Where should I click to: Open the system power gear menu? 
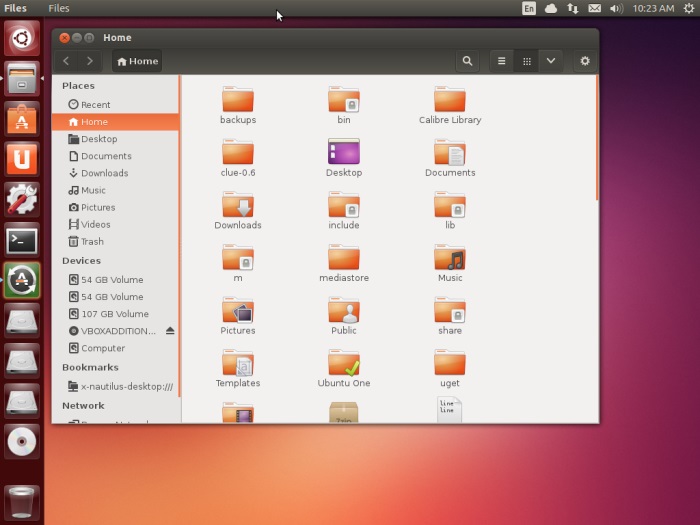pos(689,8)
